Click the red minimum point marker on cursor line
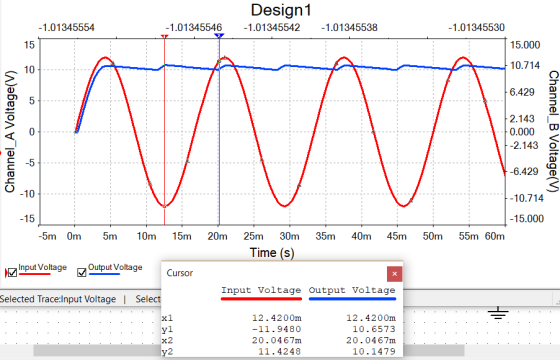Viewport: 560px width, 360px height. pos(164,206)
